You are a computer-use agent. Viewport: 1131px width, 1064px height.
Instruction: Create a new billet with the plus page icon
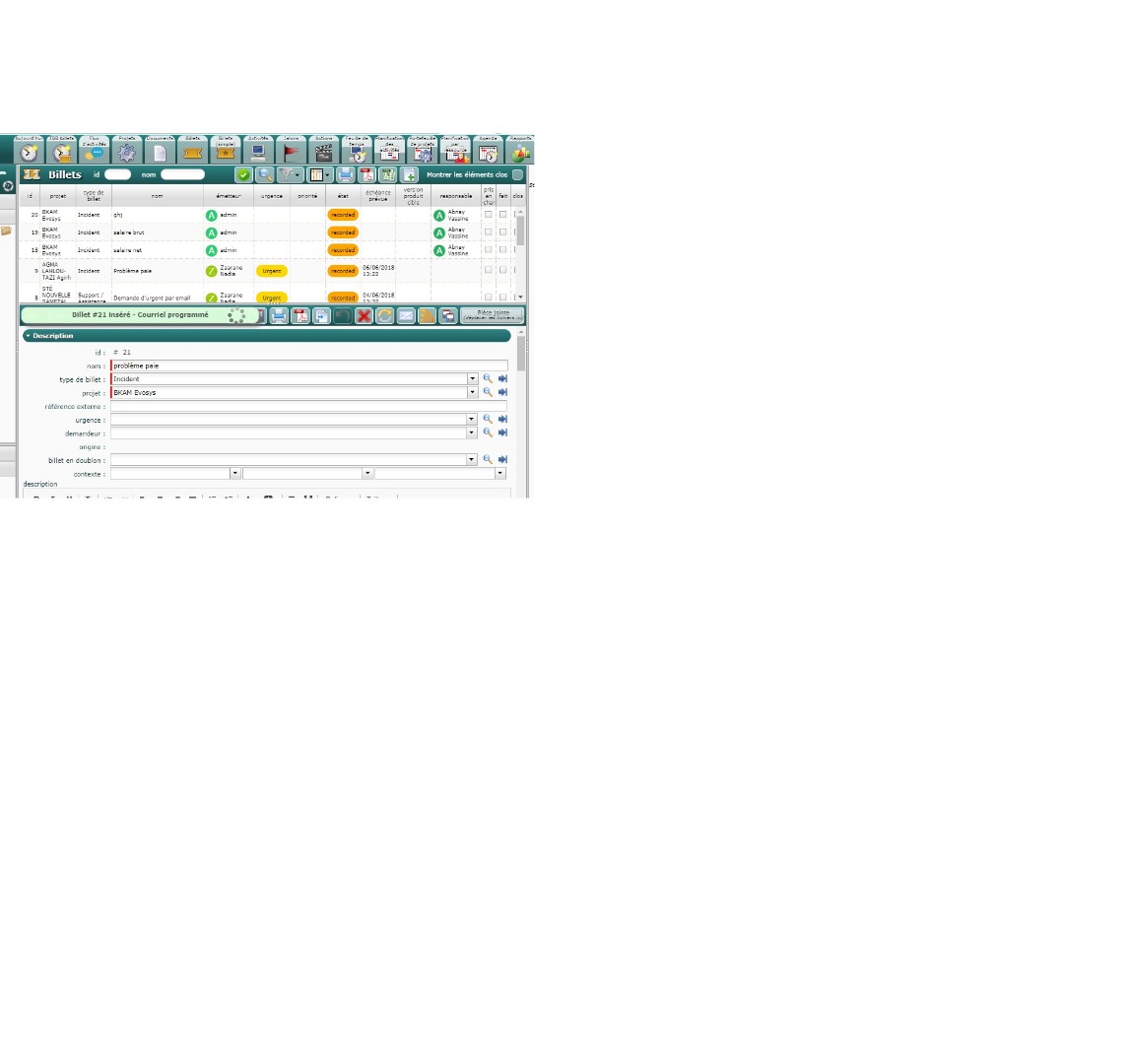point(410,174)
